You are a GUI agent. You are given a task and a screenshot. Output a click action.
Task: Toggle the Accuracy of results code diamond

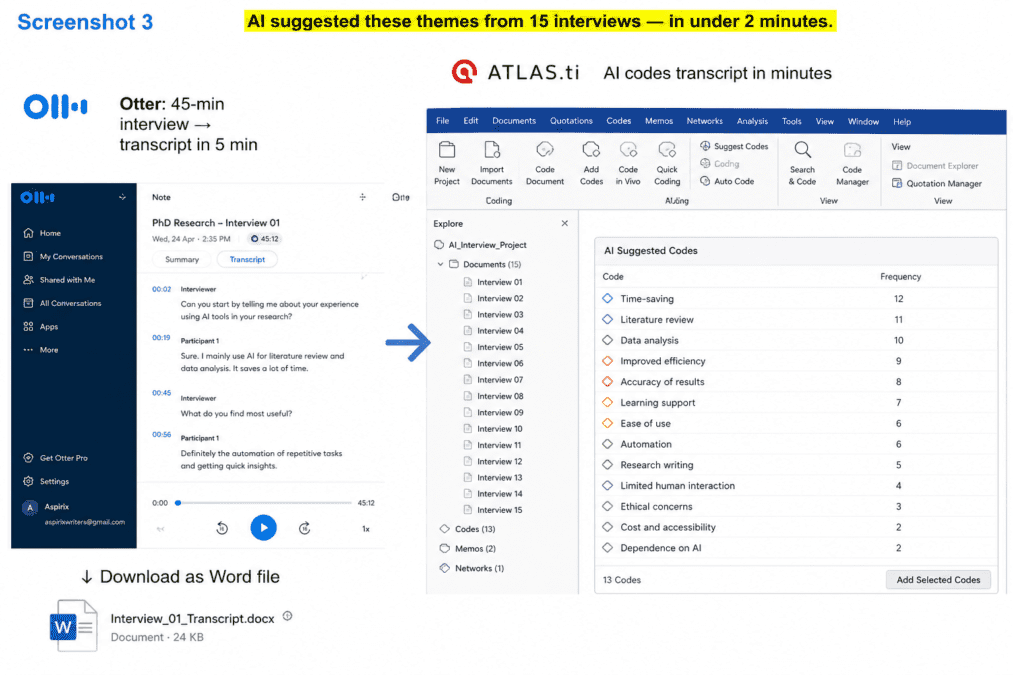607,381
